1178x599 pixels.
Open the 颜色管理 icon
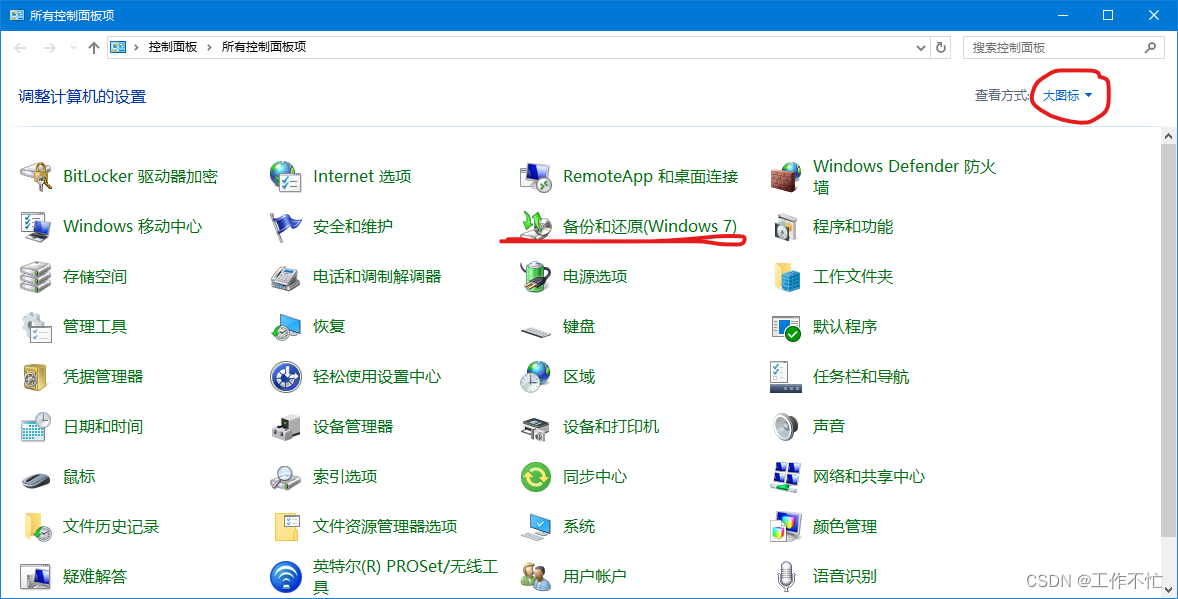point(786,527)
